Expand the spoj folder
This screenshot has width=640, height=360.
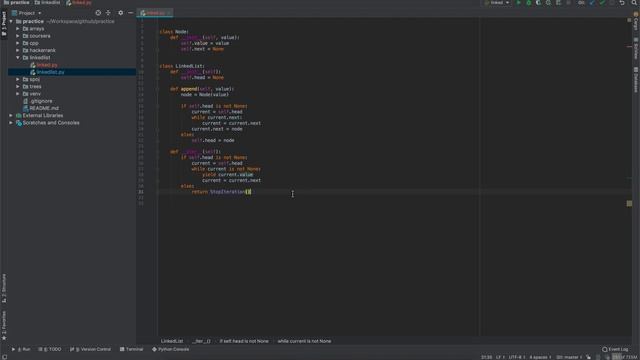tap(18, 79)
